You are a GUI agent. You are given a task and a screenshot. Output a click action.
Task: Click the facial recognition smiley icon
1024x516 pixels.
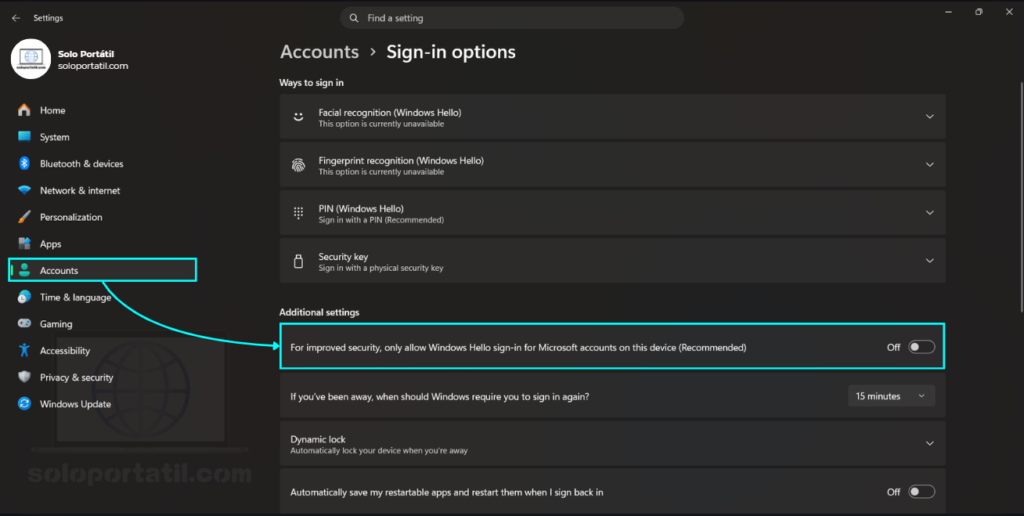(298, 117)
